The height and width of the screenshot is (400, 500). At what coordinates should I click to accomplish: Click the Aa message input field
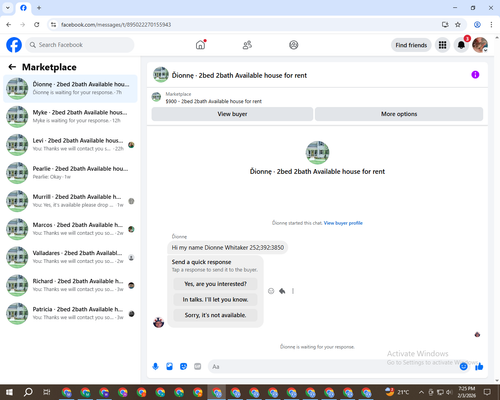(333, 367)
